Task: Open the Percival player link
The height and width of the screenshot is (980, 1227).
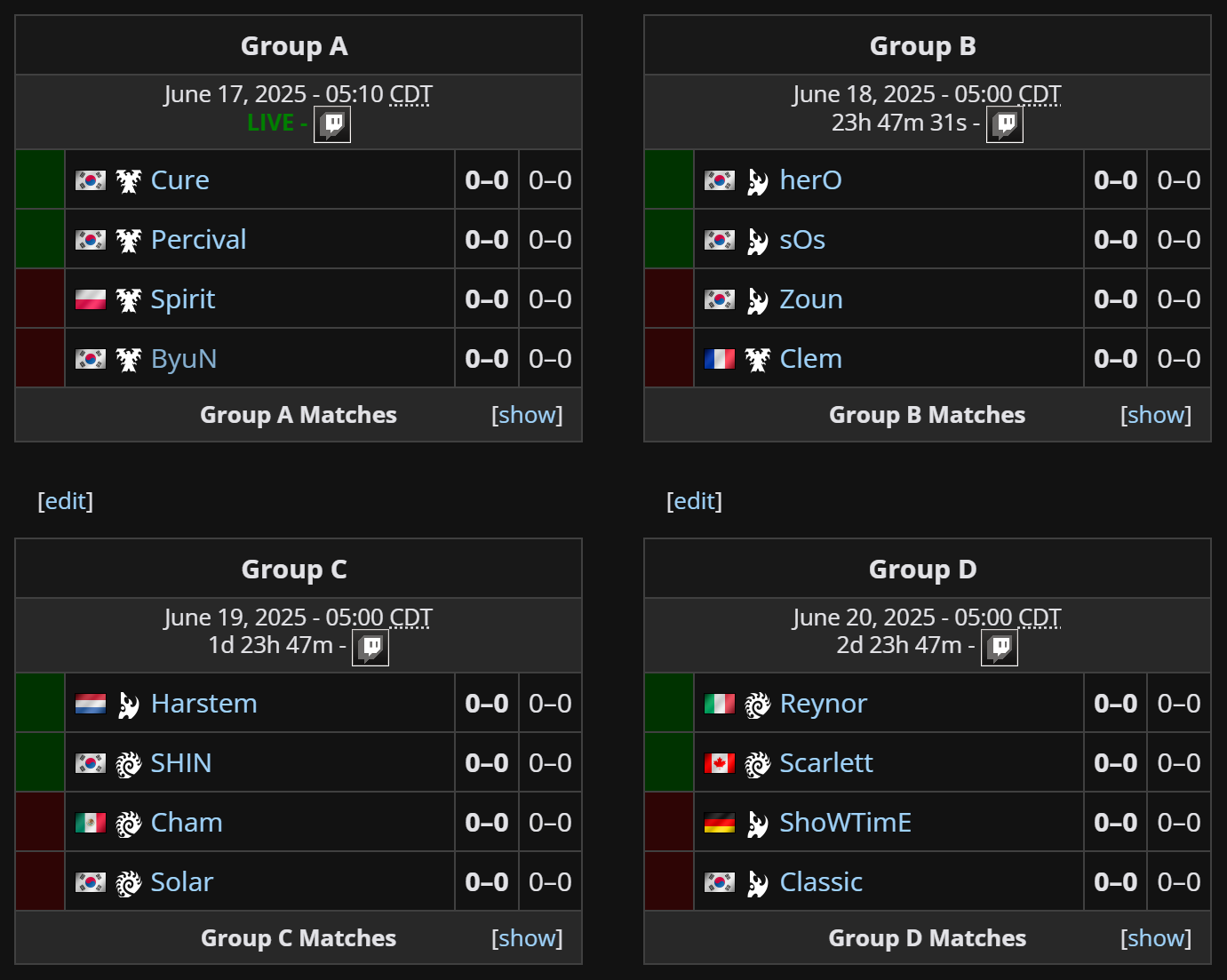Action: pyautogui.click(x=199, y=240)
